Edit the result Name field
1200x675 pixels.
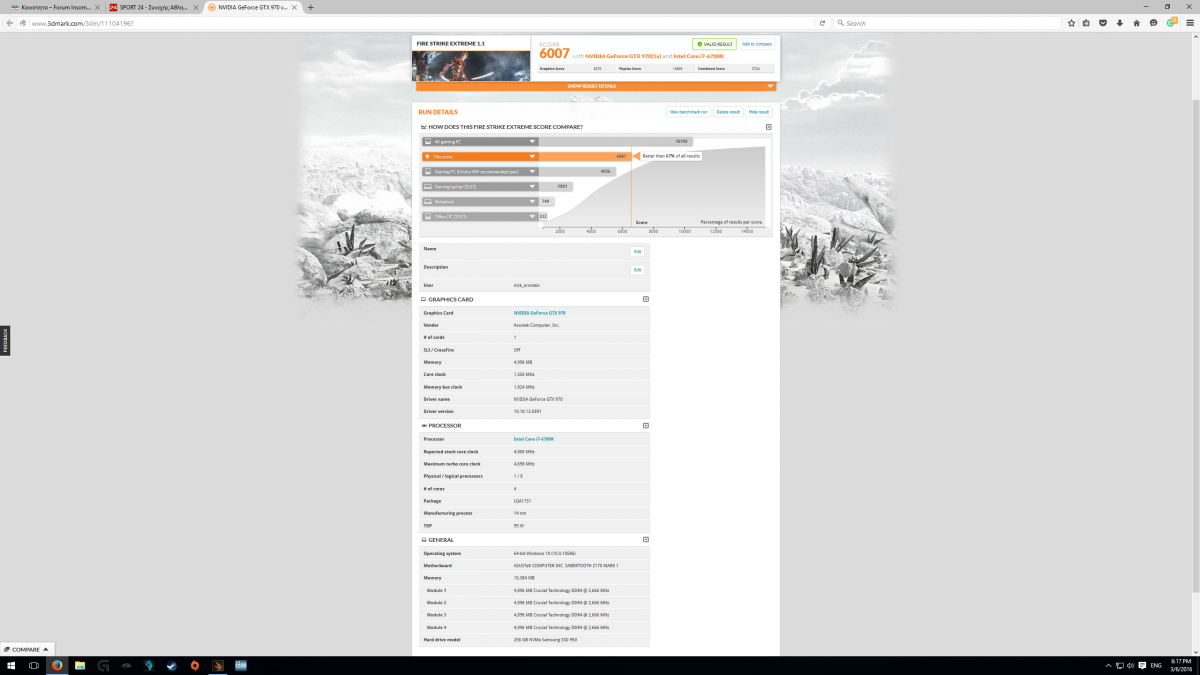637,252
